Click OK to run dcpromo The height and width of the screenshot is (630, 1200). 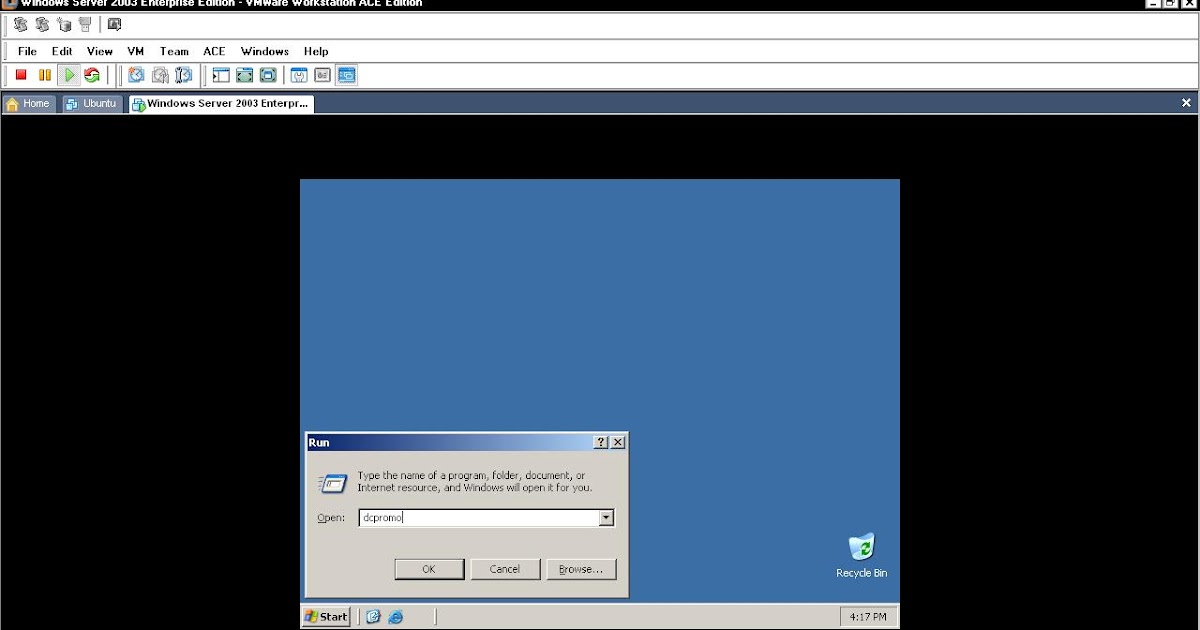pyautogui.click(x=429, y=568)
